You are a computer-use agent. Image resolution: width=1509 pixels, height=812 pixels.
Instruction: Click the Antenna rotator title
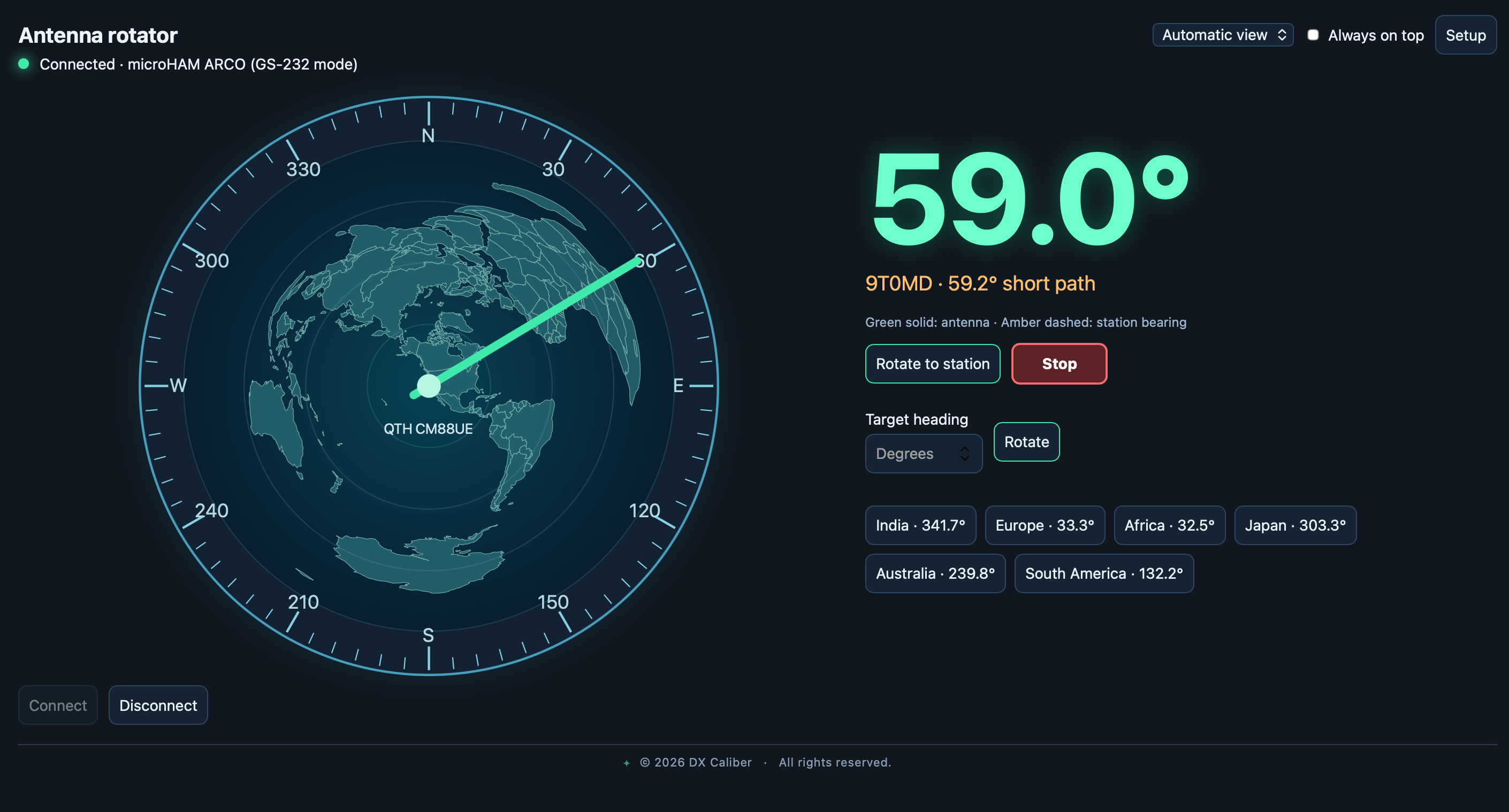(98, 35)
